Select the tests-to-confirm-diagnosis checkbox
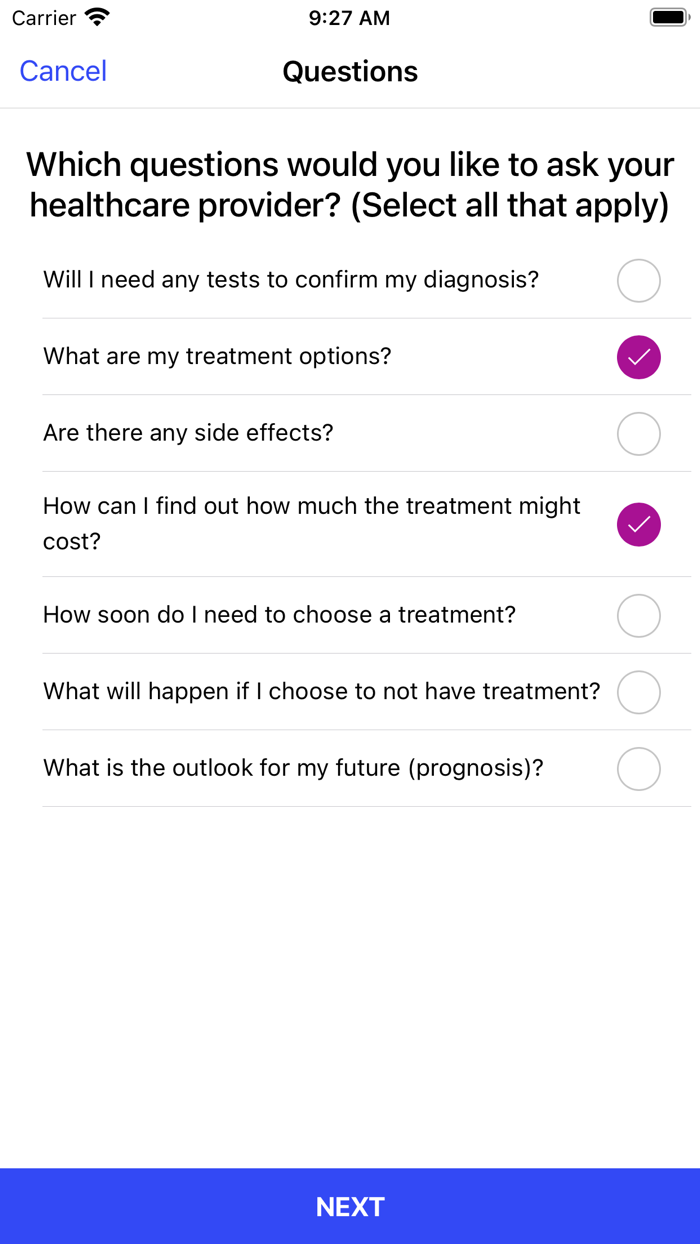 click(638, 281)
